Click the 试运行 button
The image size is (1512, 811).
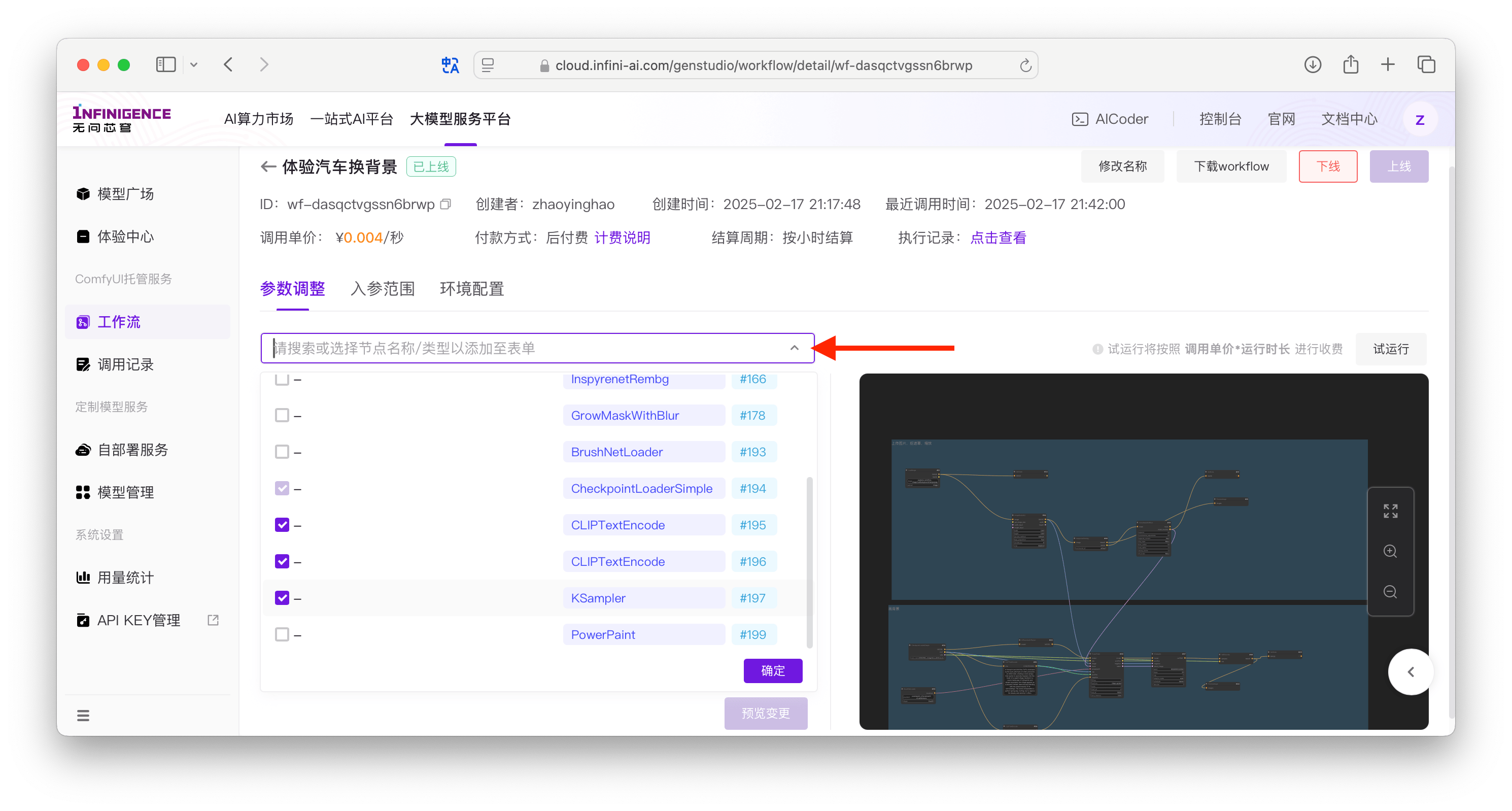point(1391,349)
